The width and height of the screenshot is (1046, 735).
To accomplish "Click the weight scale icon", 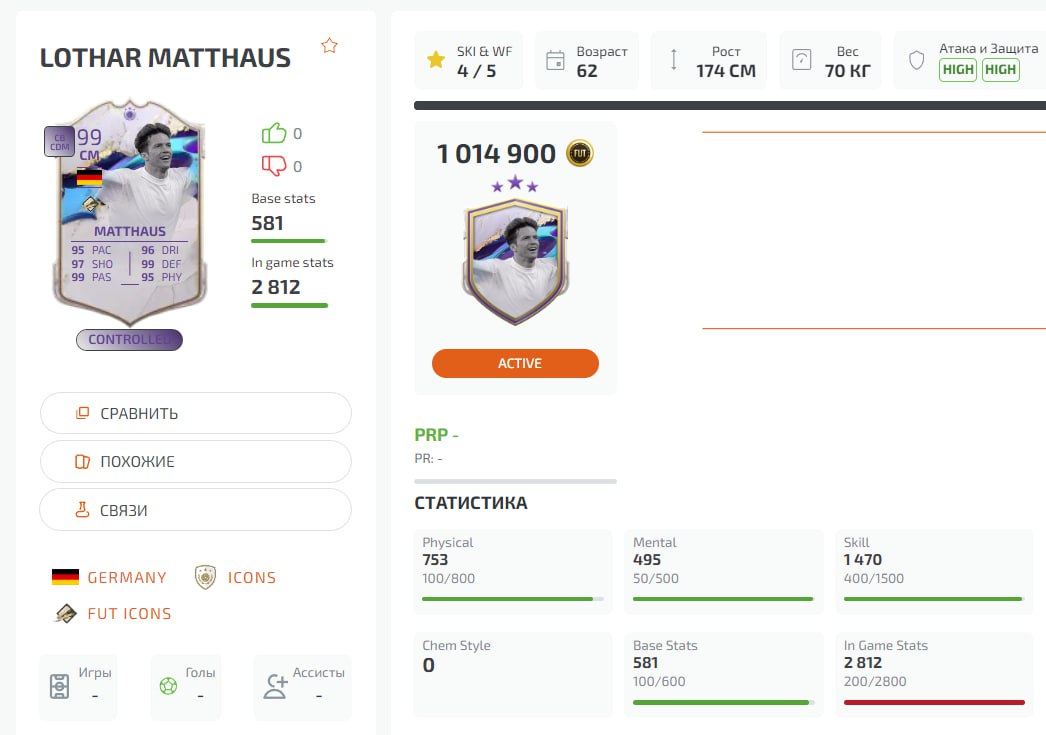I will [801, 60].
